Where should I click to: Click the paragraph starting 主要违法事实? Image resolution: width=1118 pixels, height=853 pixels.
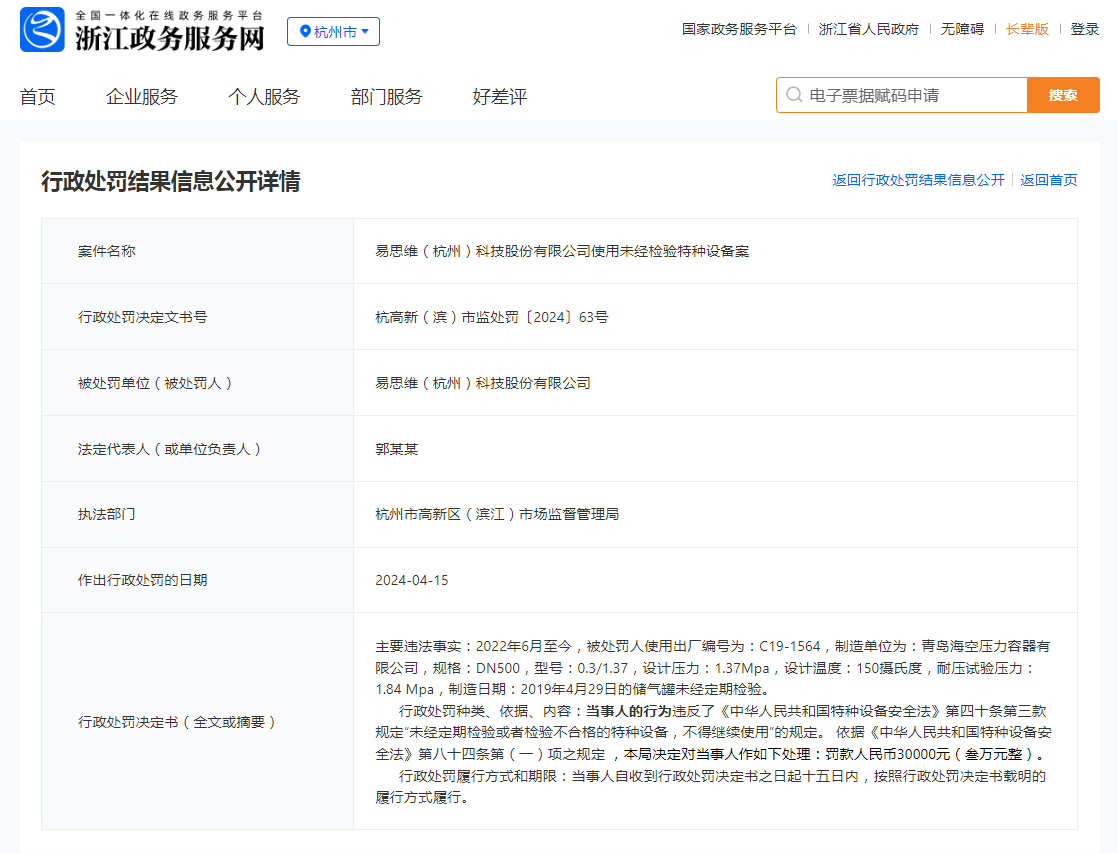pyautogui.click(x=713, y=668)
